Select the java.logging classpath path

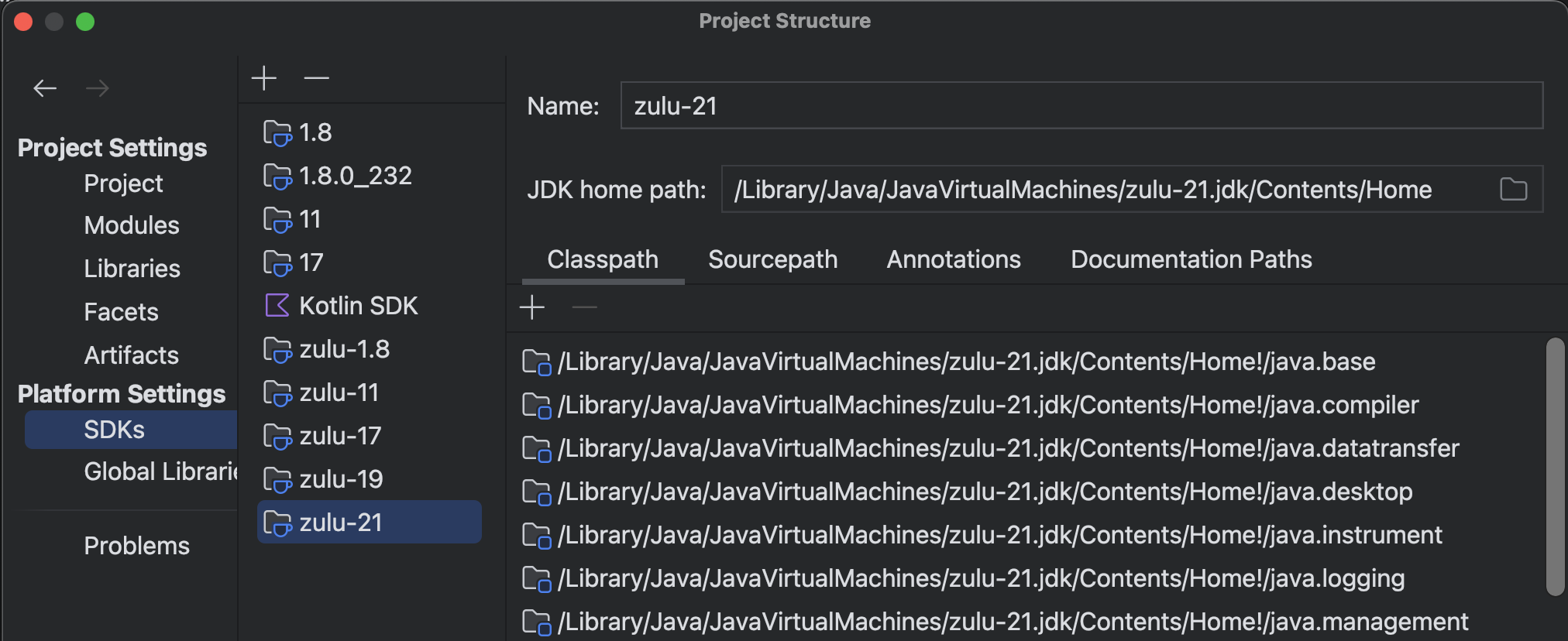[x=981, y=578]
